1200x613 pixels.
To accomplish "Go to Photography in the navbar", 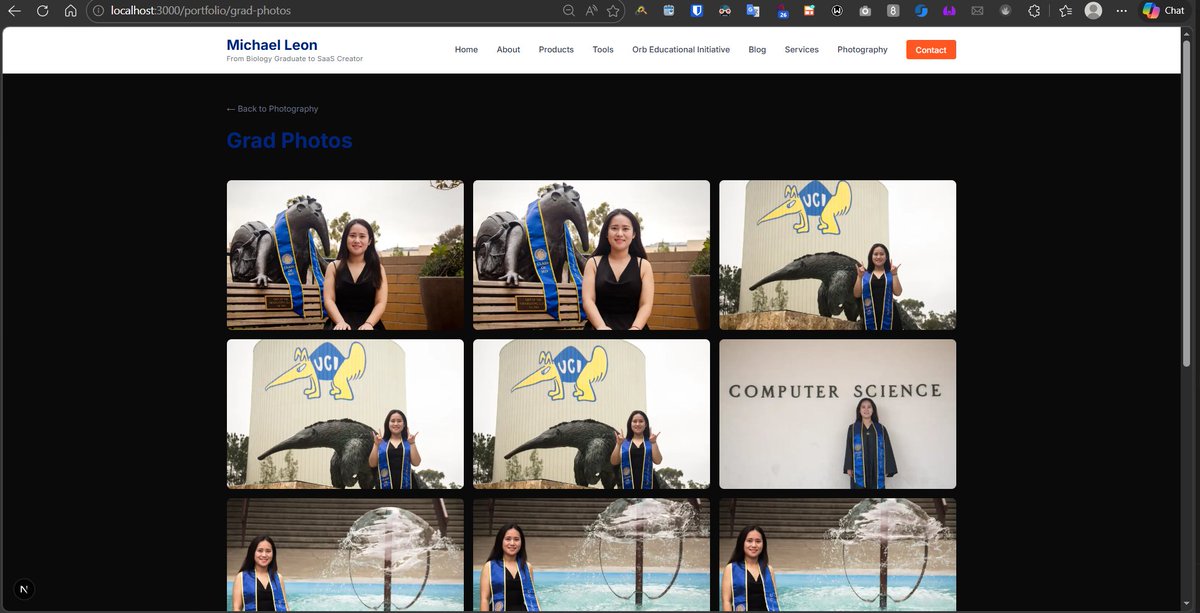I will (x=862, y=50).
